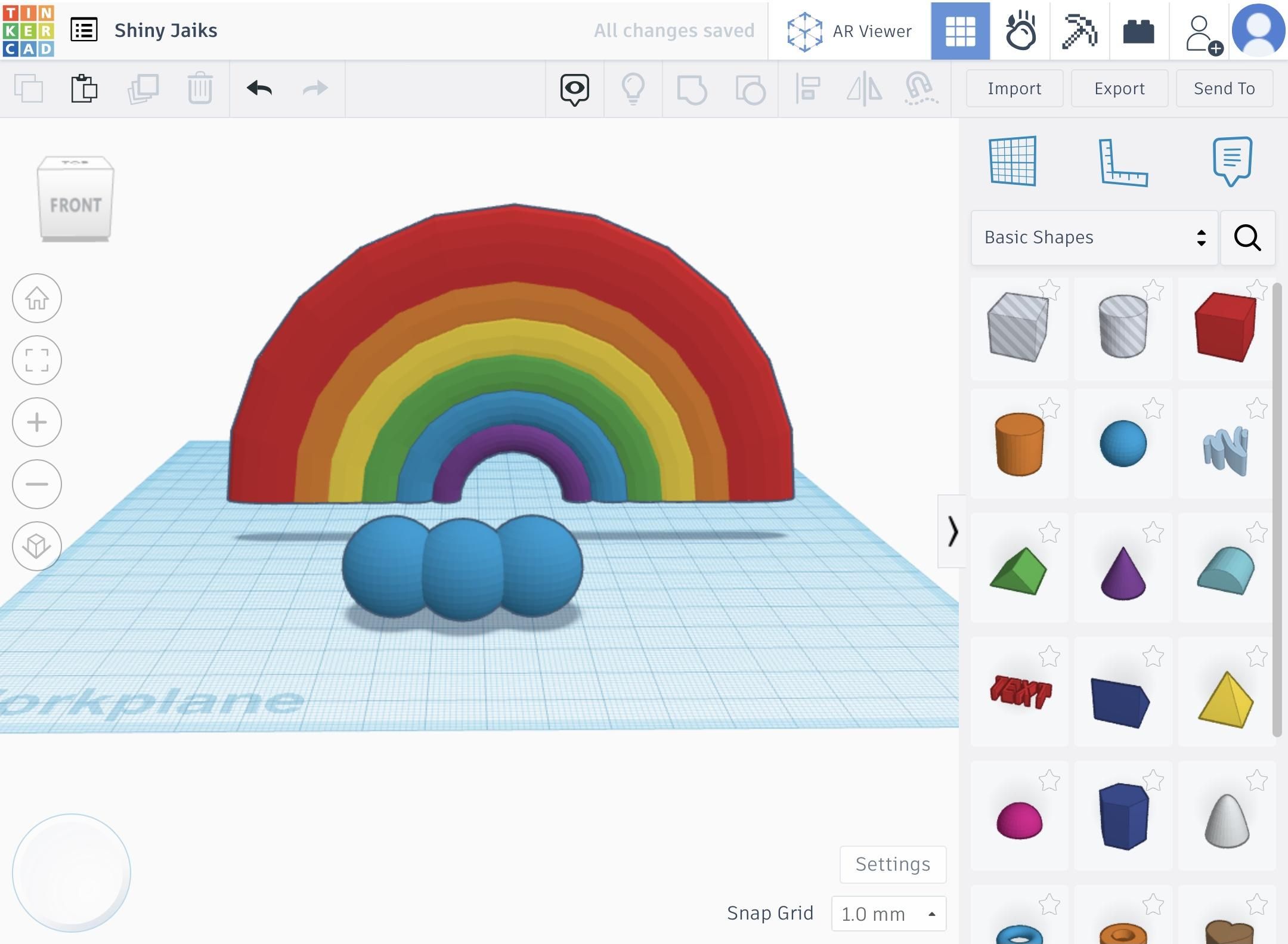
Task: Select the blue Sphere shape
Action: click(x=1123, y=443)
